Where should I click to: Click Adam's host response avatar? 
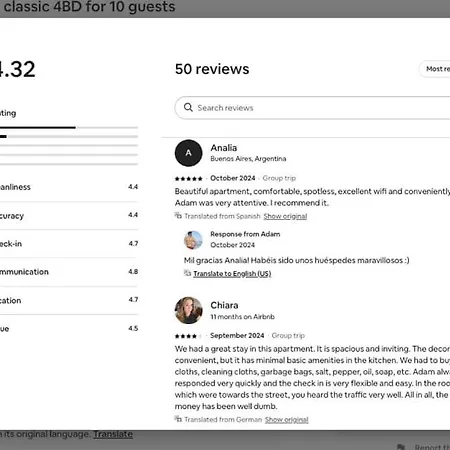(193, 240)
